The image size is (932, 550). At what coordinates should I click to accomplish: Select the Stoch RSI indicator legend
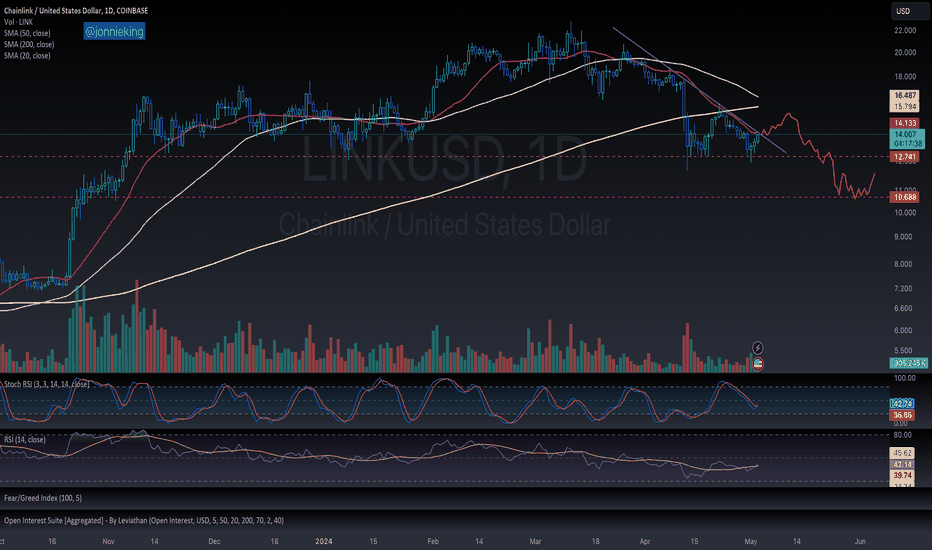tap(46, 384)
